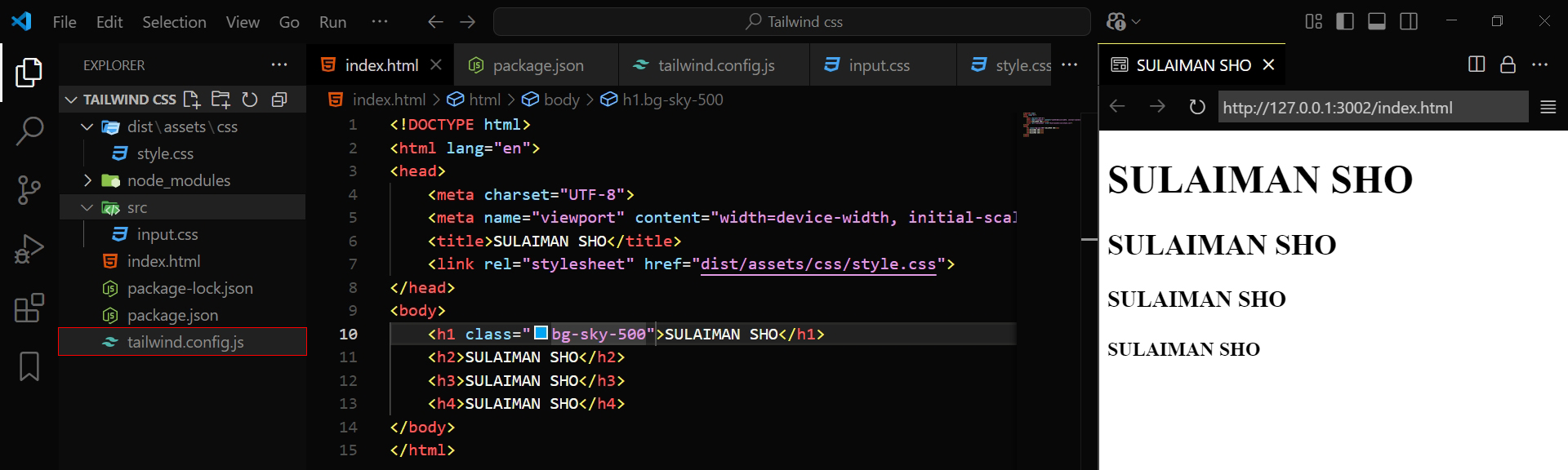Open package-lock.json in the explorer
This screenshot has height=470, width=1568.
[189, 288]
